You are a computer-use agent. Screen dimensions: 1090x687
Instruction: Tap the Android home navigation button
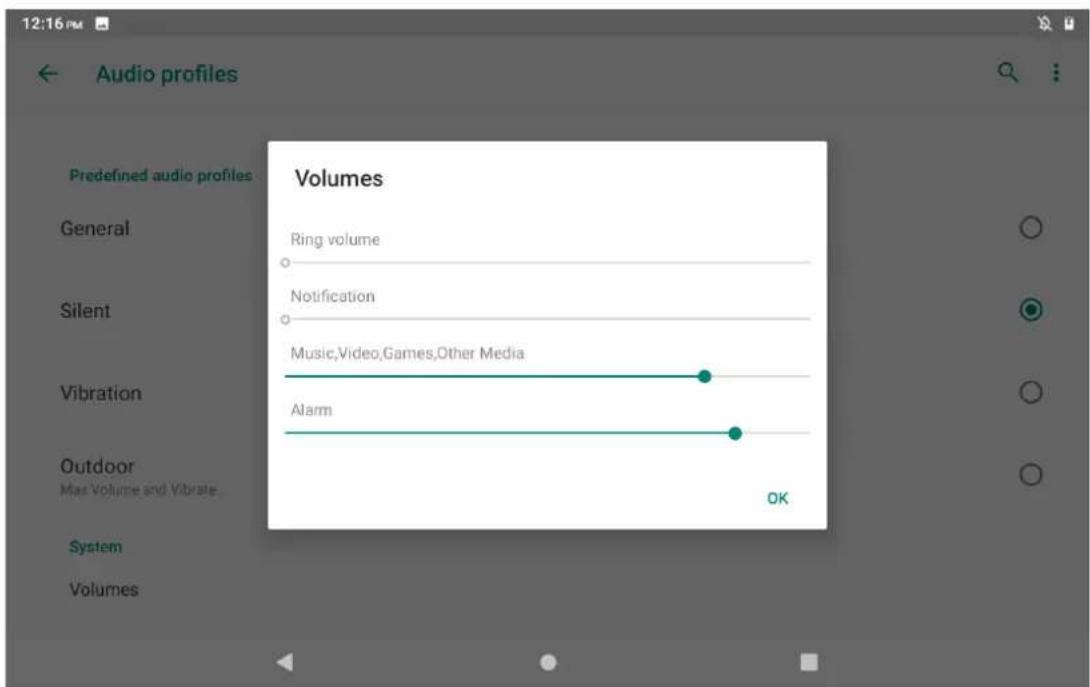pyautogui.click(x=548, y=662)
